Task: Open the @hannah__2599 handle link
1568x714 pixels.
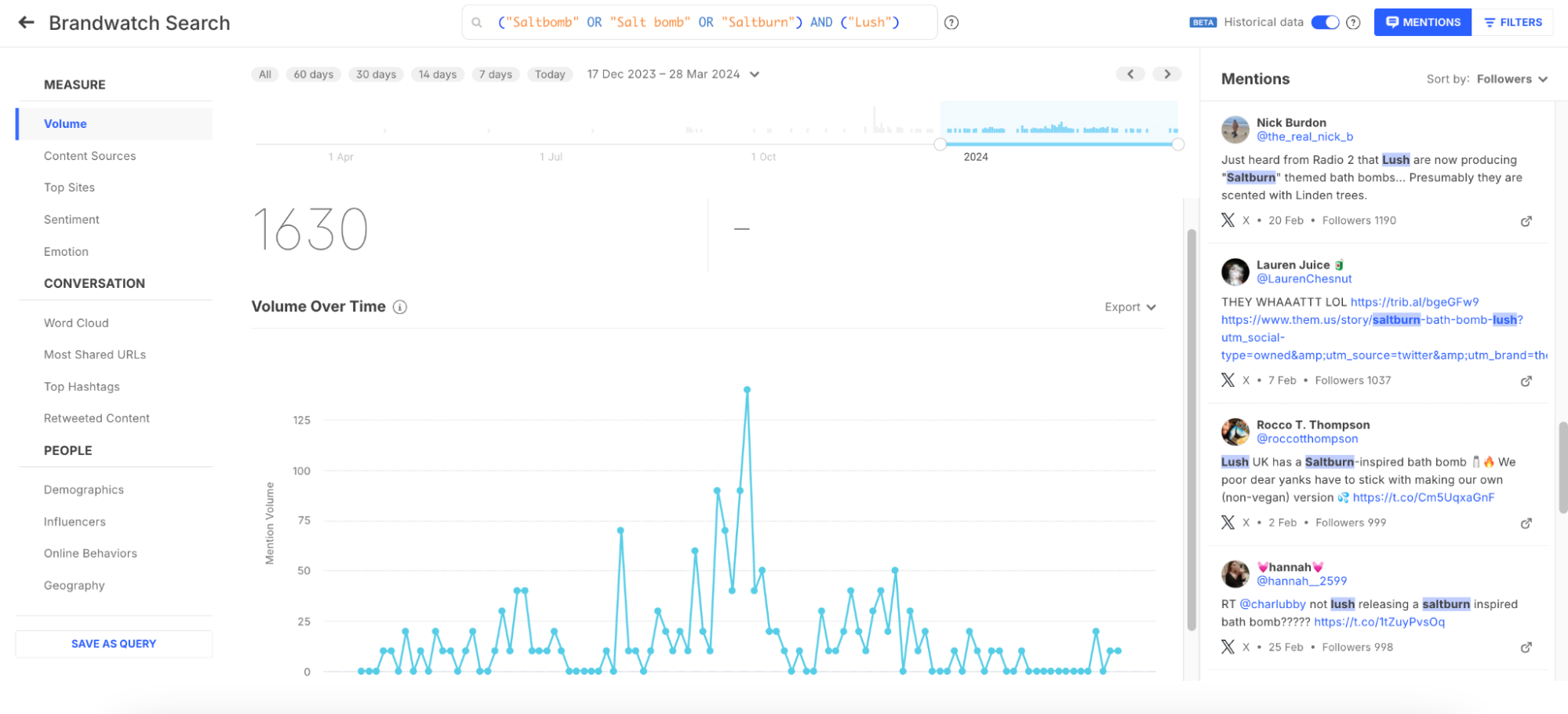Action: click(x=1302, y=581)
